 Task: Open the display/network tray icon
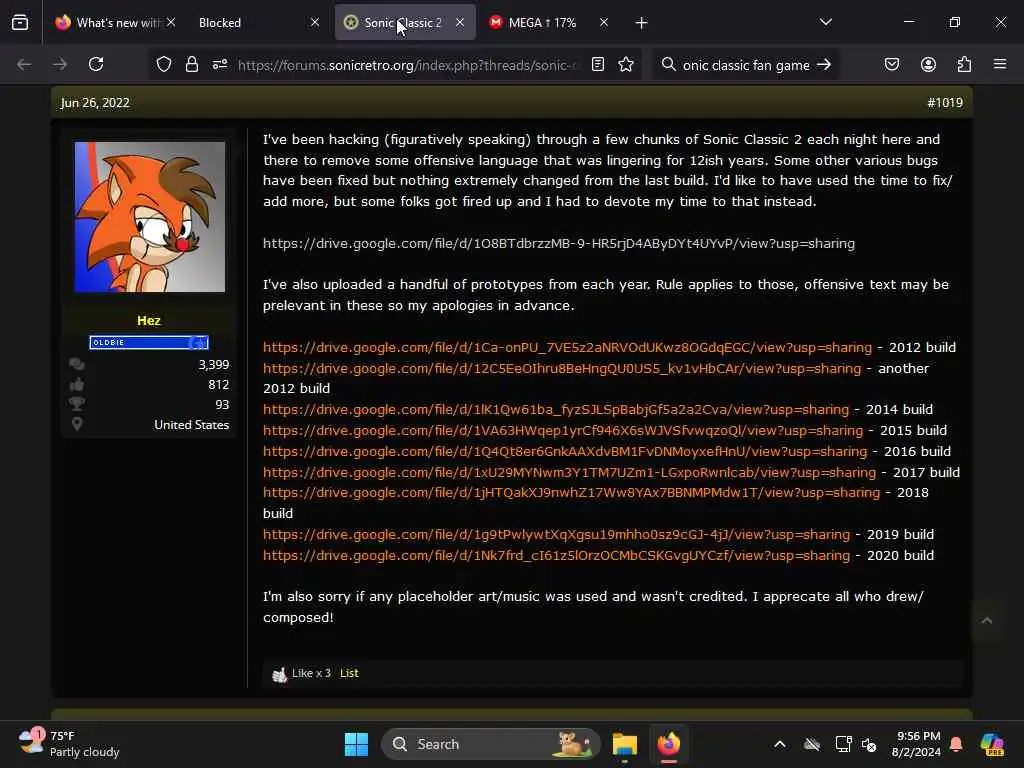pyautogui.click(x=843, y=744)
